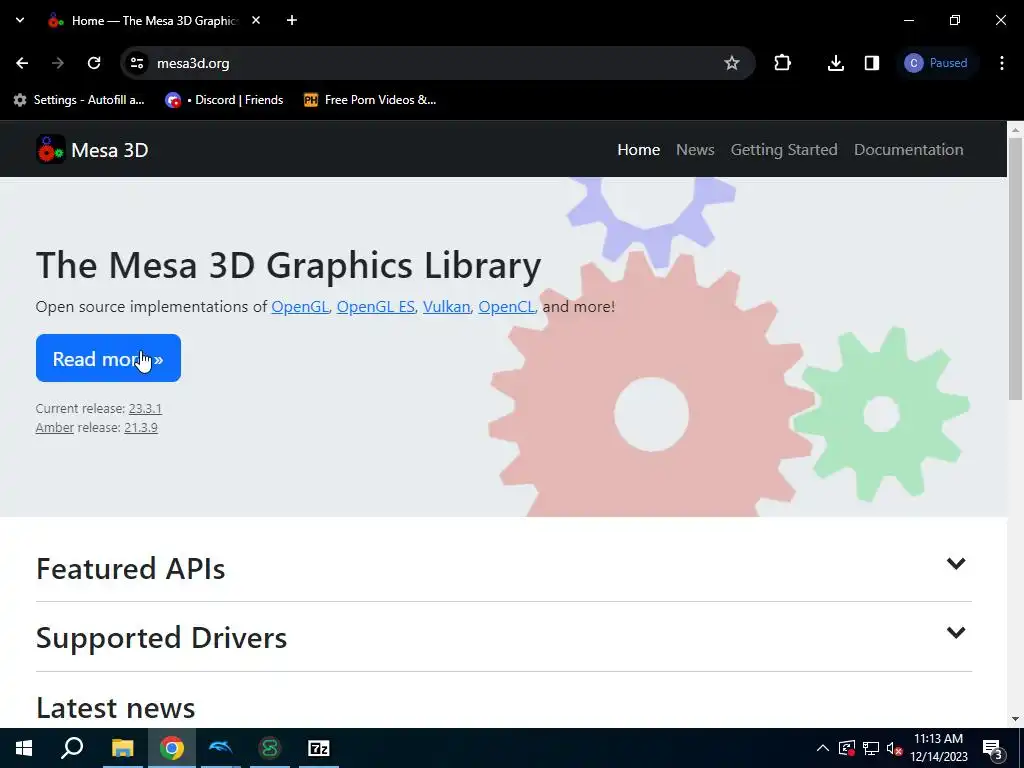Expand the Supported Drivers section chevron
Image resolution: width=1024 pixels, height=768 pixels.
(955, 633)
